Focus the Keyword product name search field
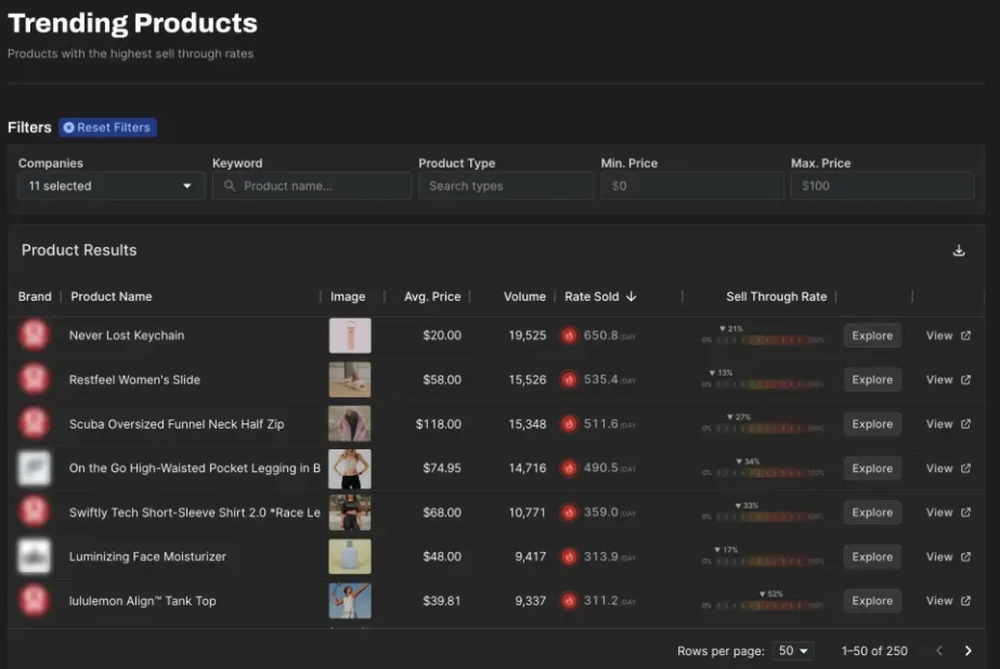The image size is (1000, 669). [x=311, y=186]
